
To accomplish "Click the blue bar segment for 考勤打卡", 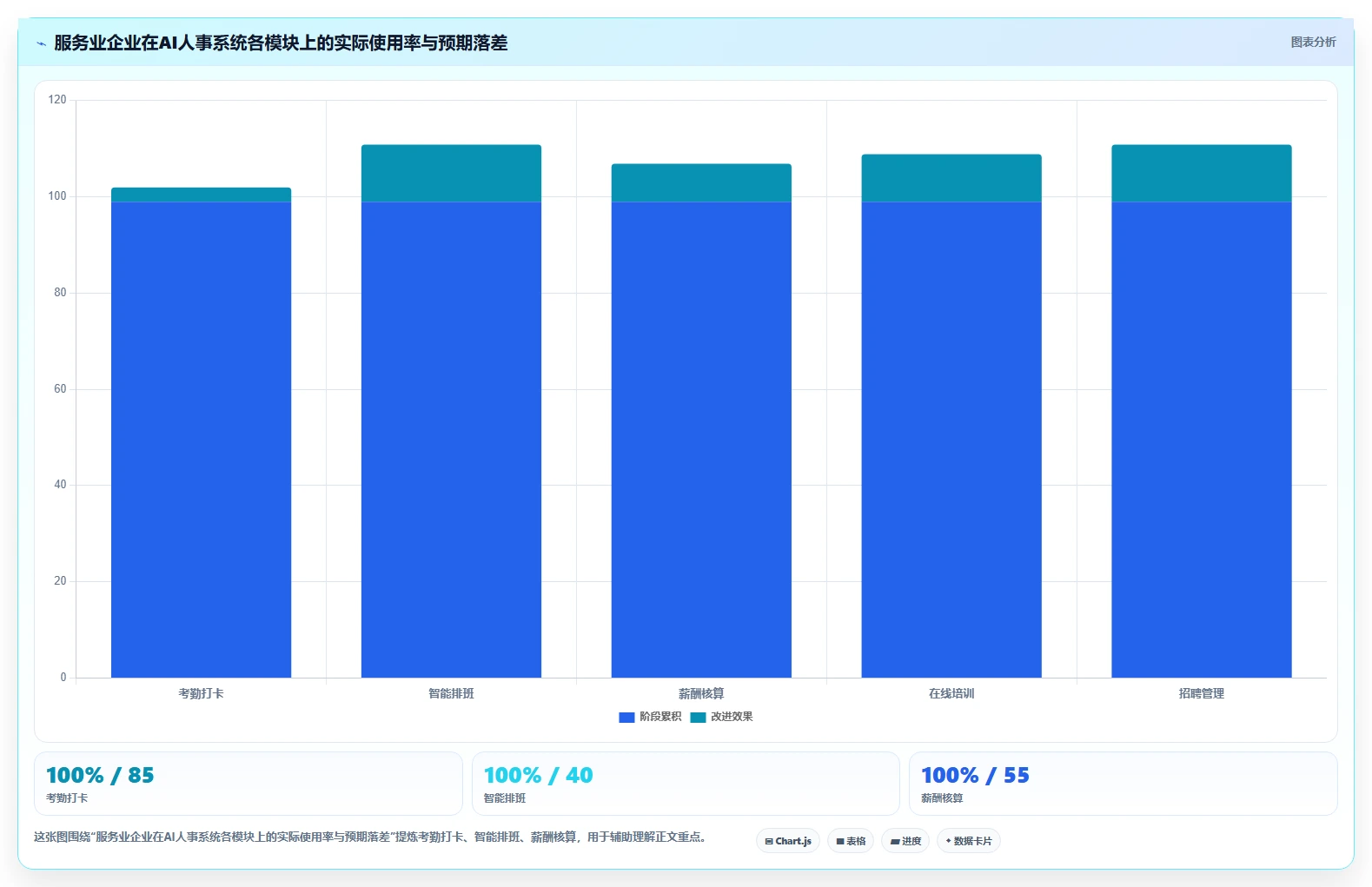I will (201, 440).
